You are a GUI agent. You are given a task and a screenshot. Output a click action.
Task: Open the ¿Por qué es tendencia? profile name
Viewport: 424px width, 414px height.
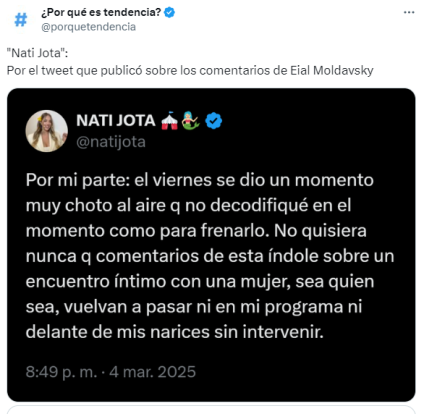tap(101, 13)
